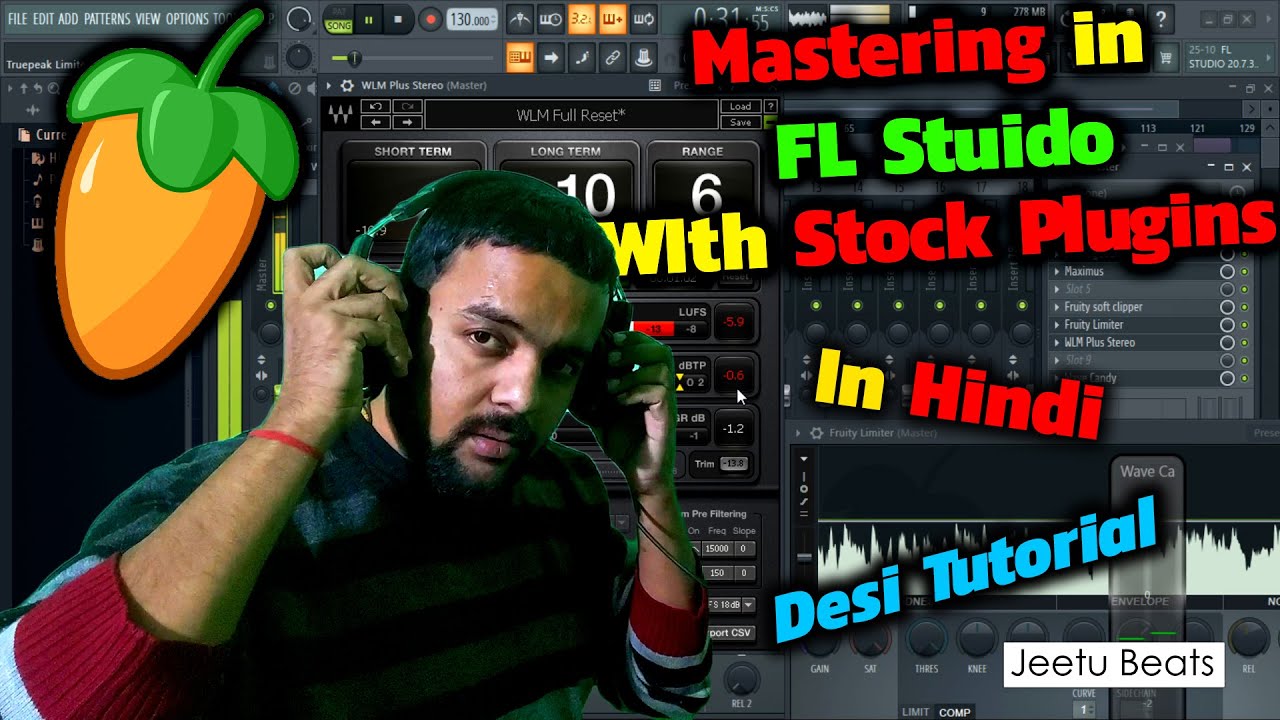Expand the WLM Plus Stereo slot arrow
Screen dimensions: 1280x720
pos(1057,343)
